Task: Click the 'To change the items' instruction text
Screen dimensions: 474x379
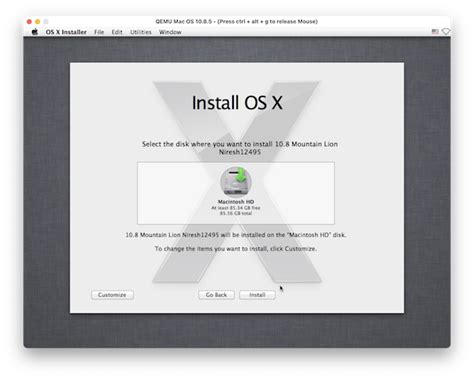Action: point(236,249)
